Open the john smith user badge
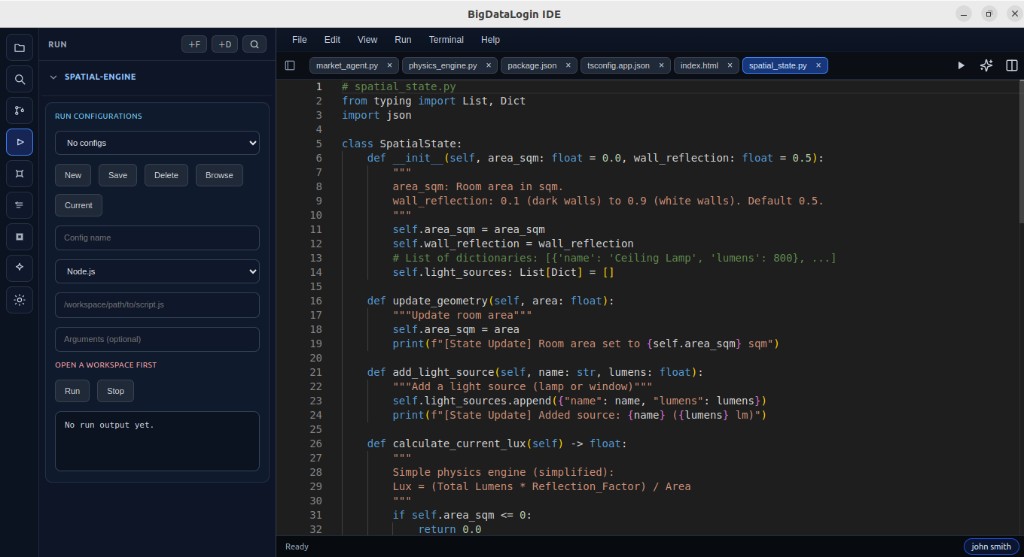The height and width of the screenshot is (557, 1024). (991, 547)
